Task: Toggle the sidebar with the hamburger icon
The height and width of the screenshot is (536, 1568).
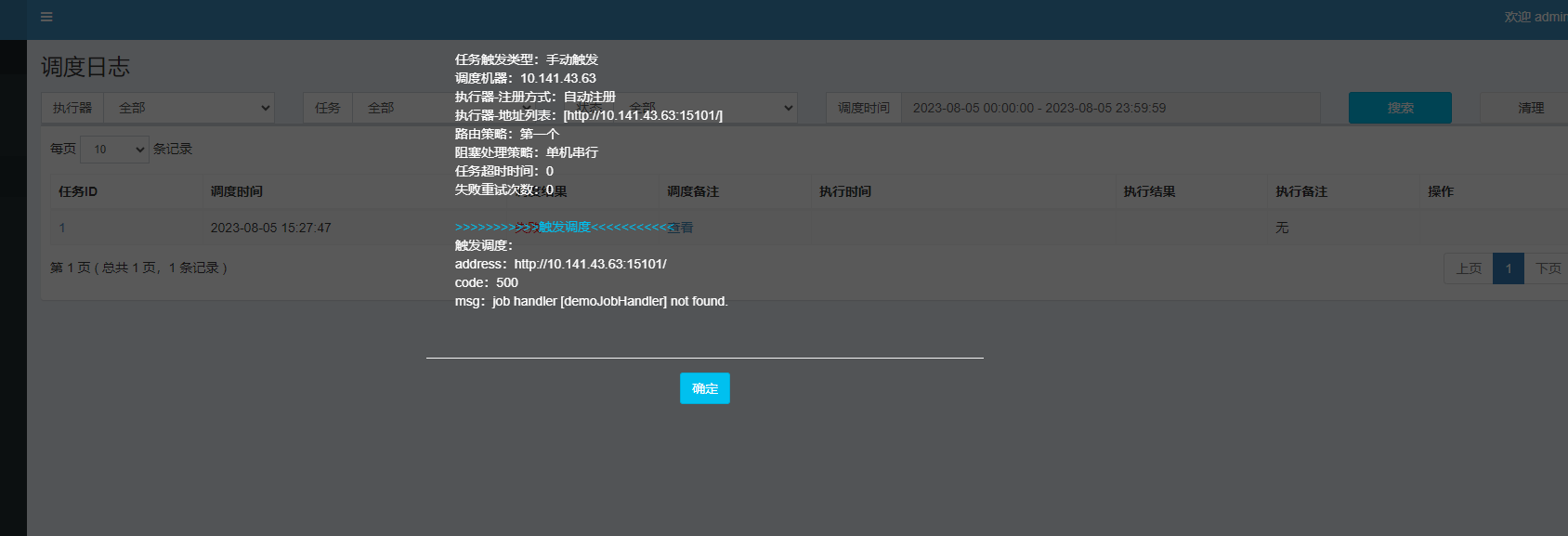Action: (x=46, y=17)
